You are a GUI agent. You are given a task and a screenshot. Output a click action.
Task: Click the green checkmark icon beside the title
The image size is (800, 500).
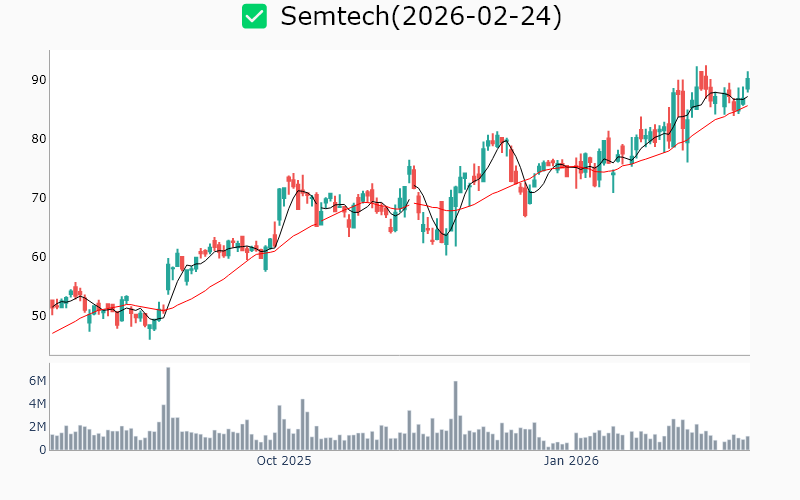click(255, 16)
